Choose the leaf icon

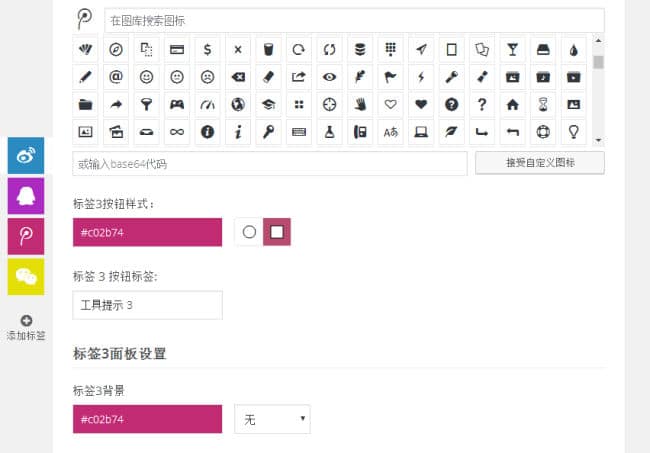(451, 132)
